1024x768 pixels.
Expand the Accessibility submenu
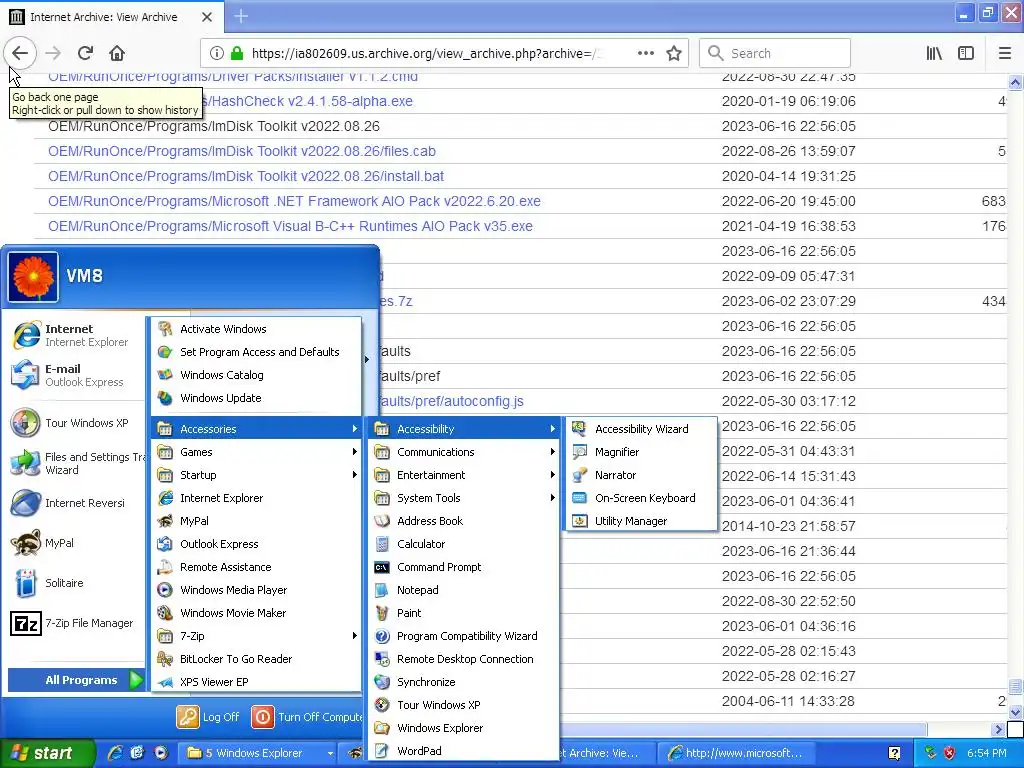coord(464,429)
